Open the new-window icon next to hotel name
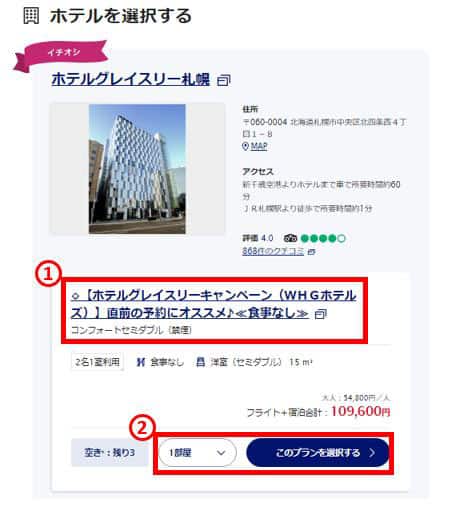This screenshot has width=466, height=518. coord(224,80)
